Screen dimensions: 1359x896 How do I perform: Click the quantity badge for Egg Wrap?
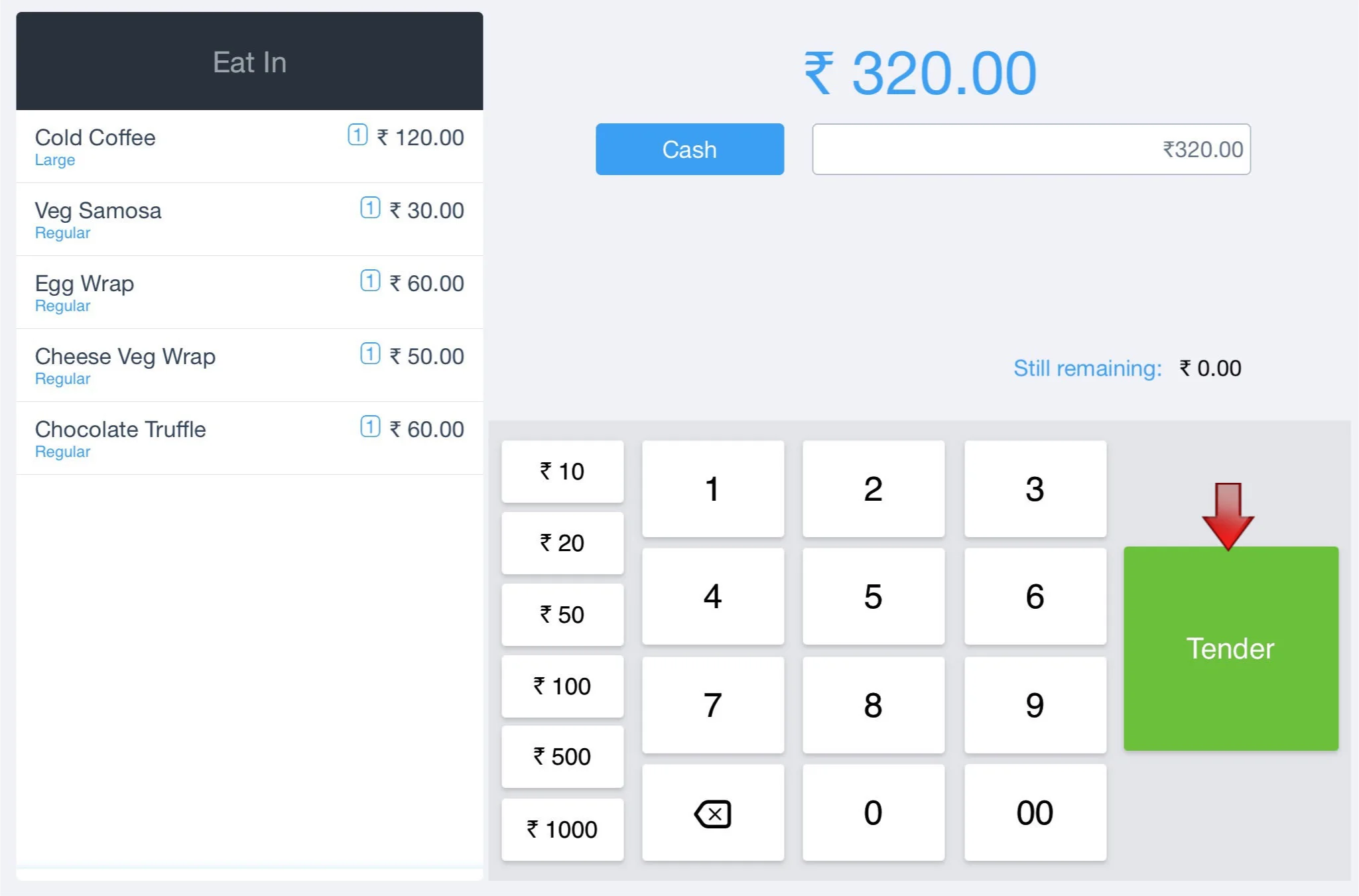tap(370, 281)
